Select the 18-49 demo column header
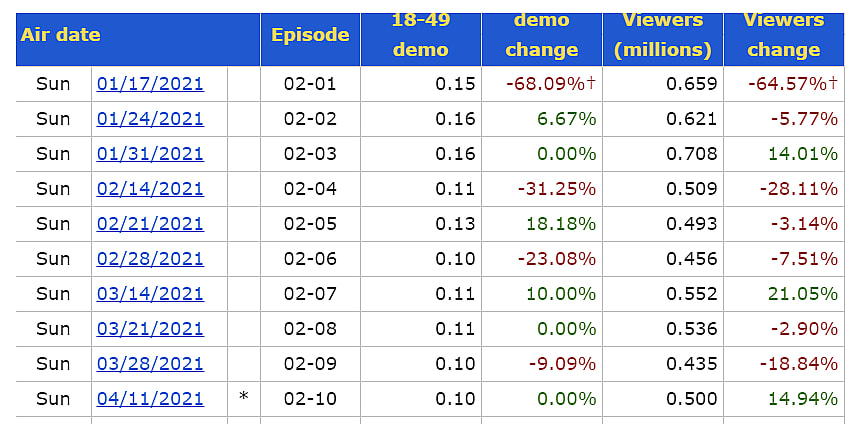This screenshot has width=854, height=424. (x=420, y=34)
